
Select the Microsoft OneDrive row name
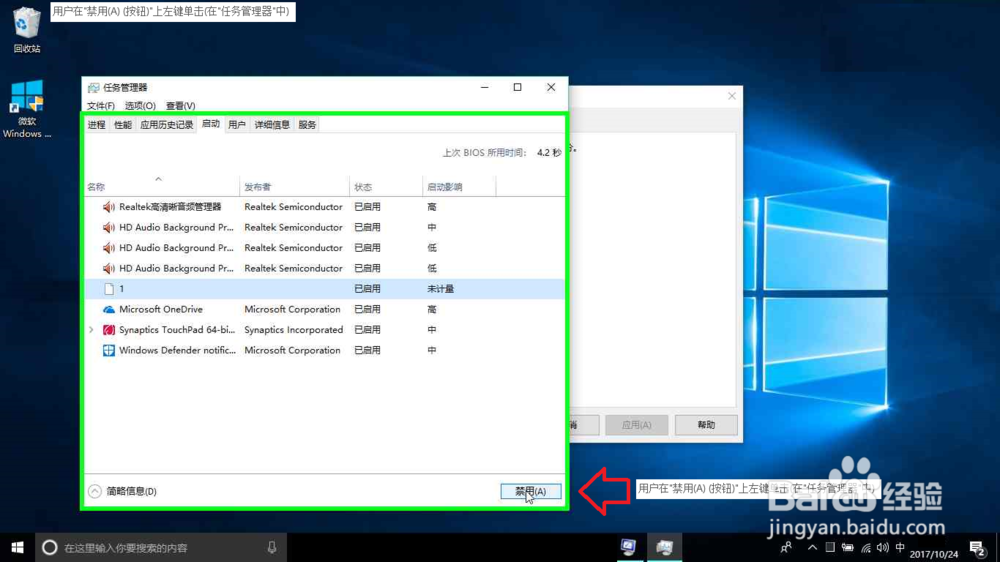161,309
